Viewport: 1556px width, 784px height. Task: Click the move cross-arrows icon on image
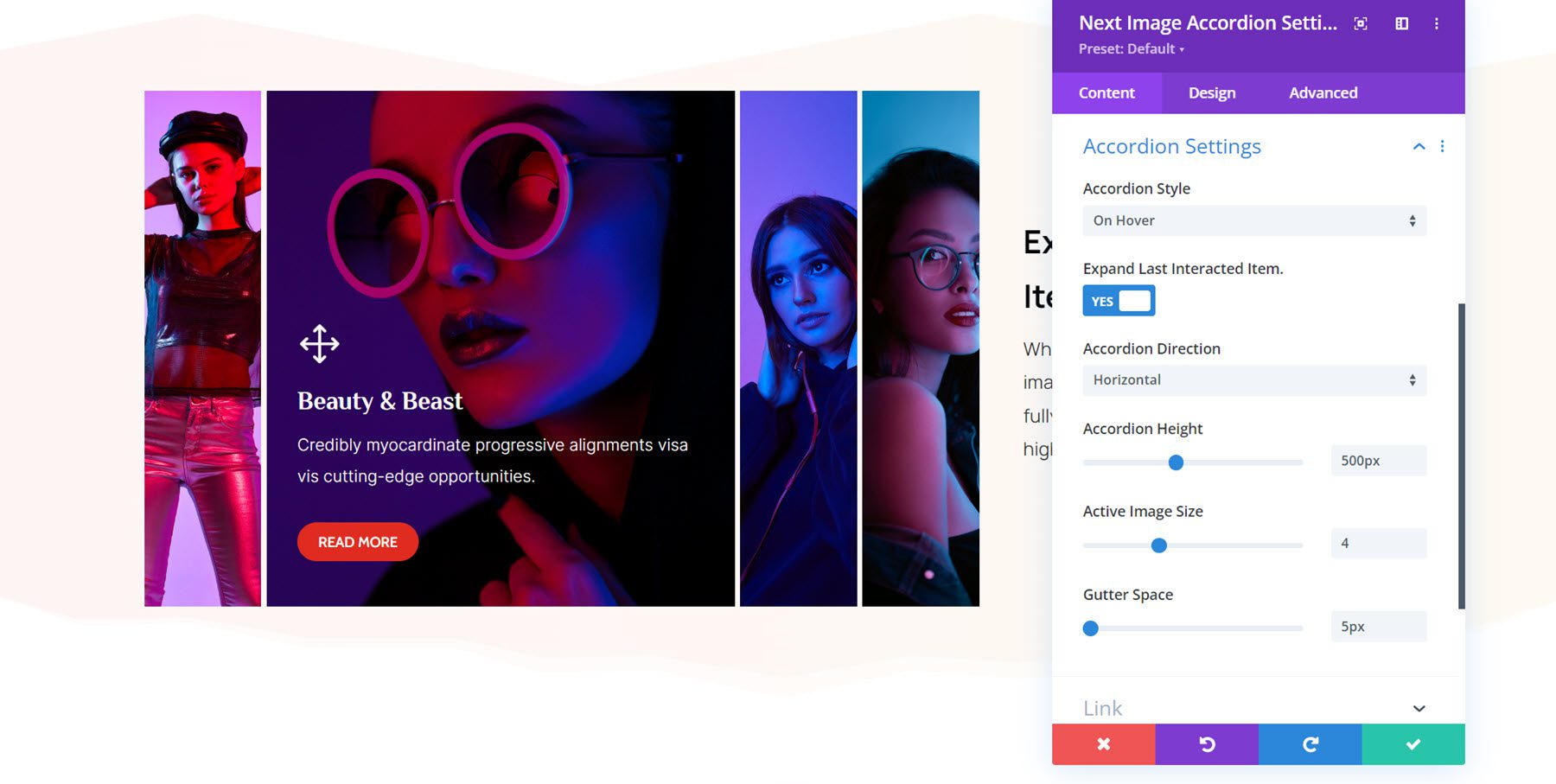pos(320,344)
